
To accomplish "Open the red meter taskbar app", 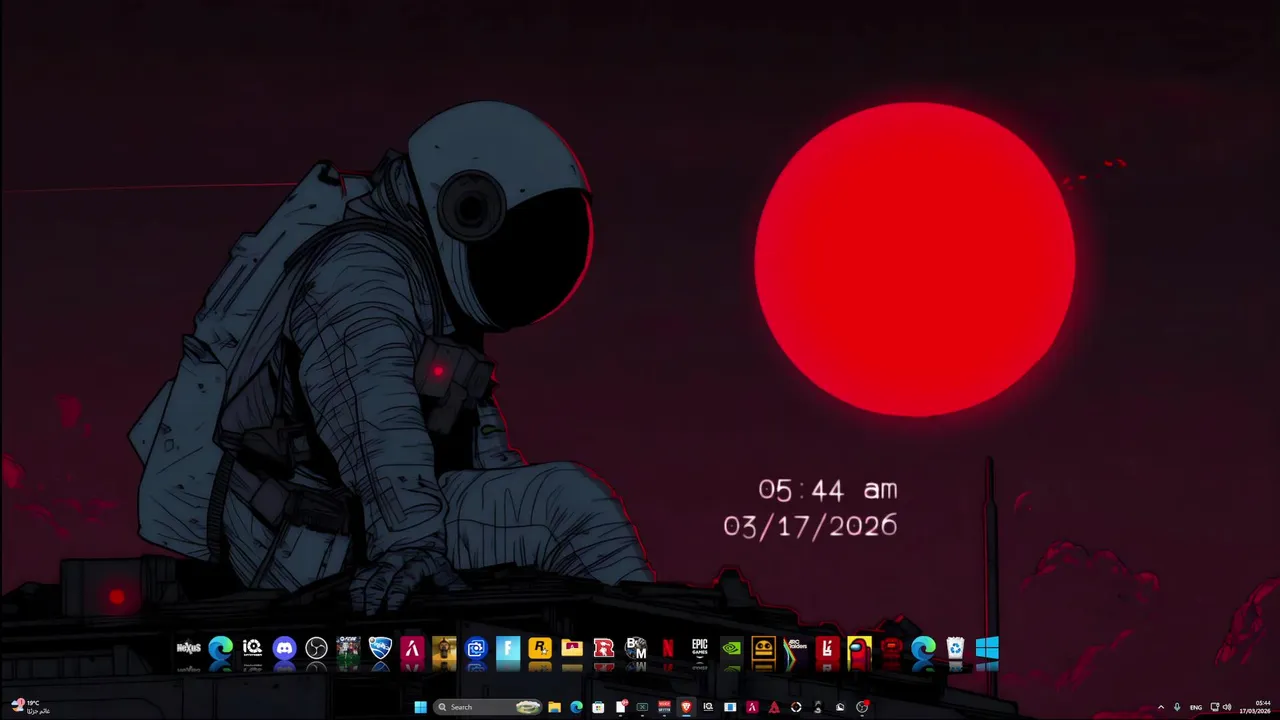I will [x=664, y=707].
